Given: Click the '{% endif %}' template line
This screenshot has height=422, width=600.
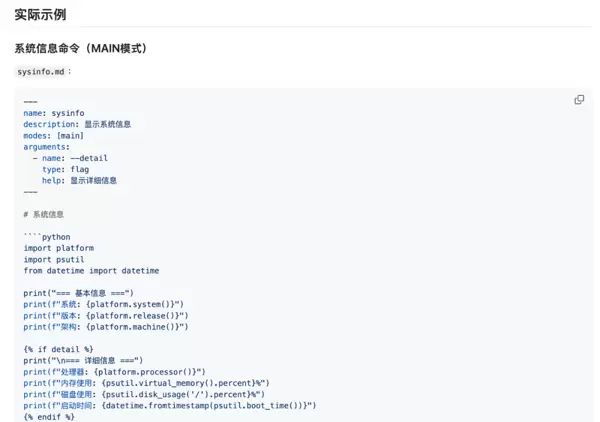Looking at the screenshot, I should tap(49, 417).
